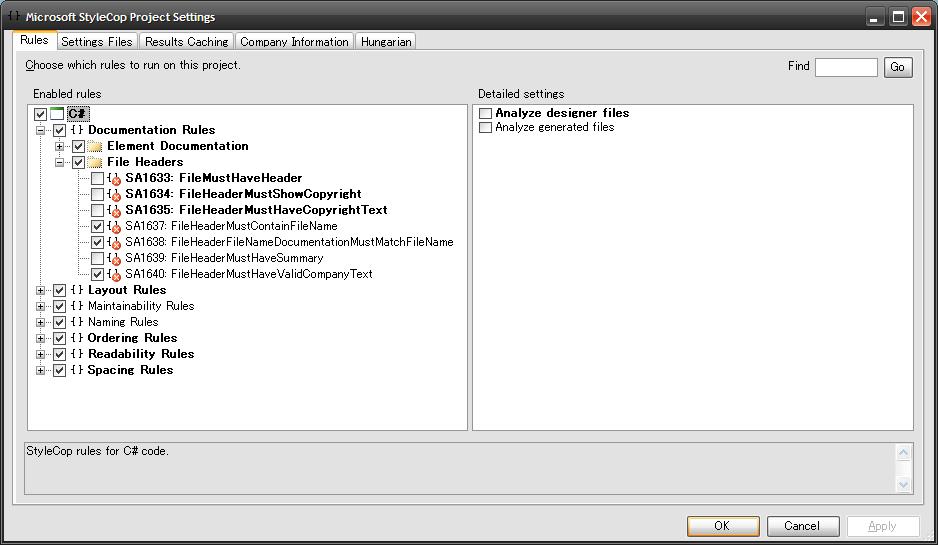Click description box scroll-down arrow
This screenshot has height=545, width=938.
[903, 484]
